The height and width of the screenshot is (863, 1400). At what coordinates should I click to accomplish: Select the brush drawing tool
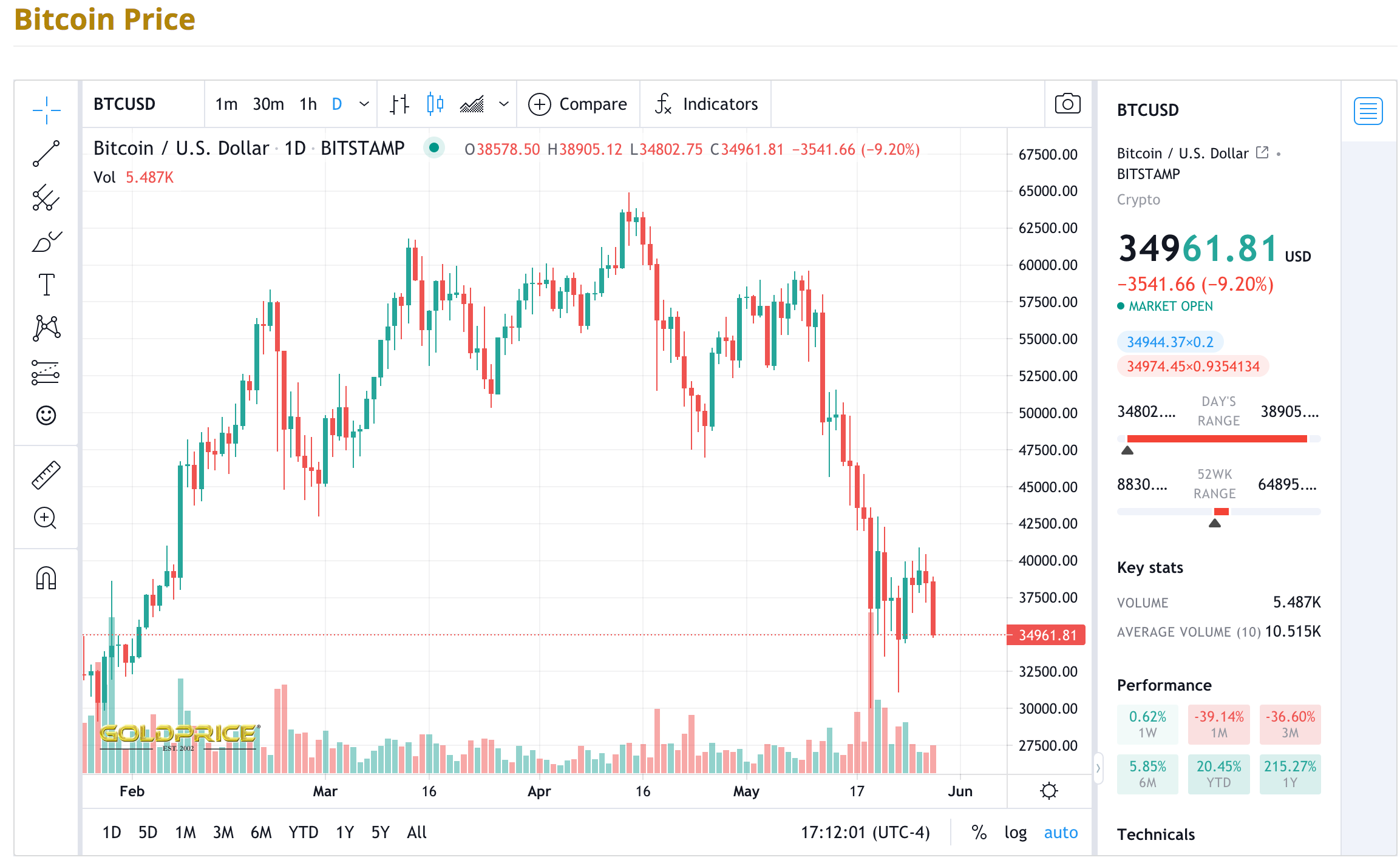[46, 242]
